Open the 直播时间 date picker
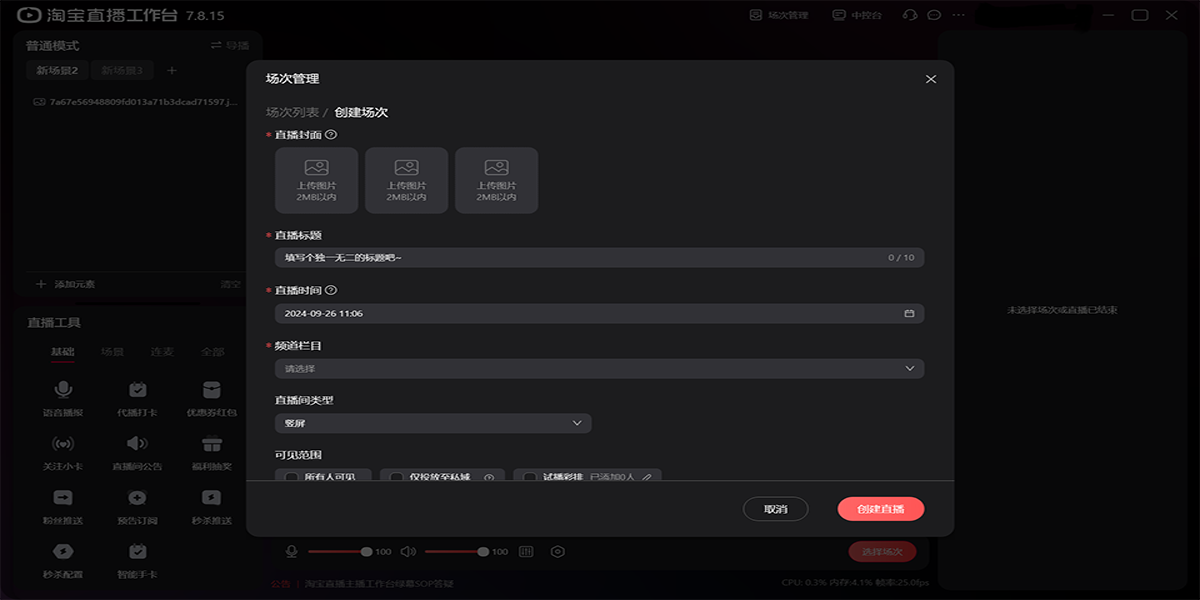The image size is (1200, 600). pyautogui.click(x=909, y=313)
